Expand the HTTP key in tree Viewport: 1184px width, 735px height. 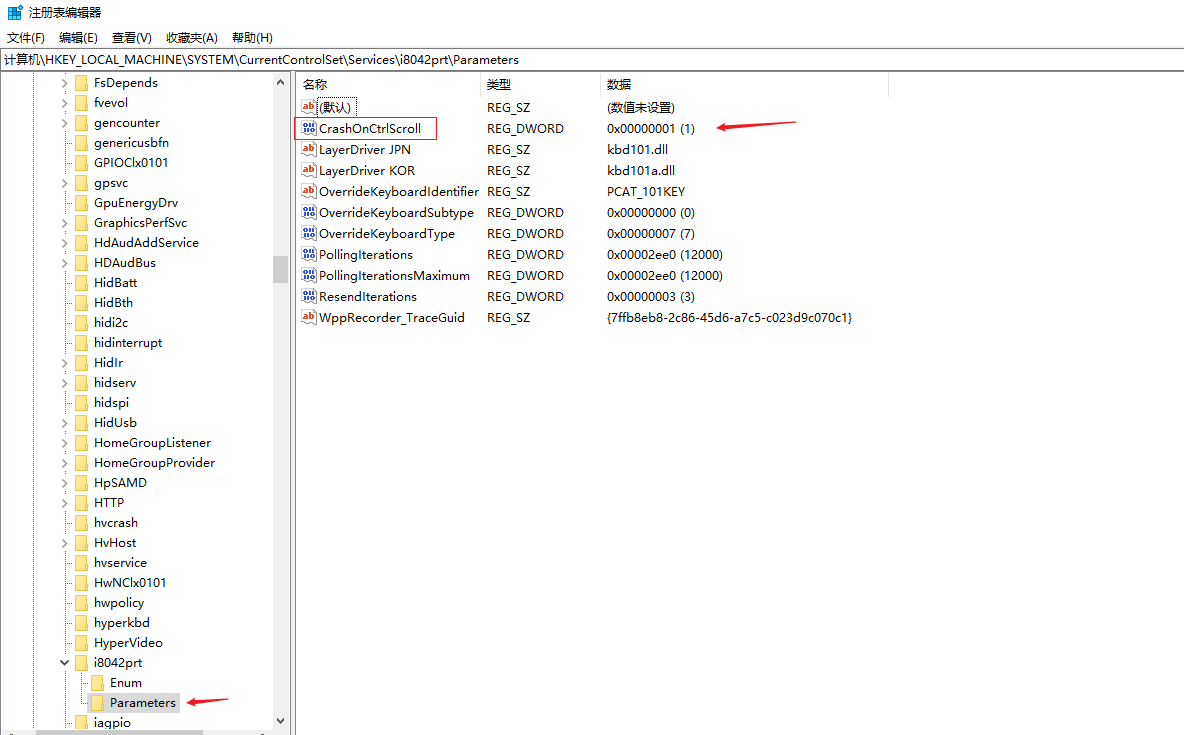click(x=65, y=503)
